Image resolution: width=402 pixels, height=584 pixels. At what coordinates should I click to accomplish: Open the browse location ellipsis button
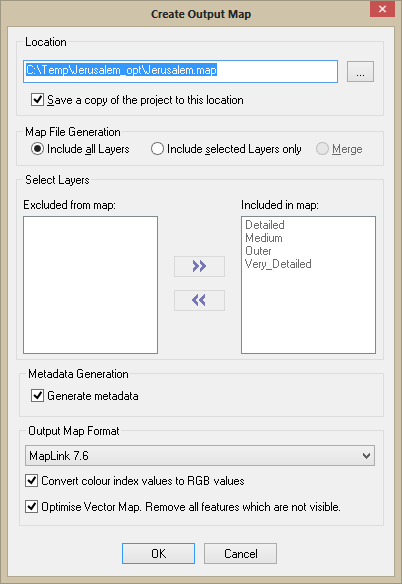coord(360,71)
